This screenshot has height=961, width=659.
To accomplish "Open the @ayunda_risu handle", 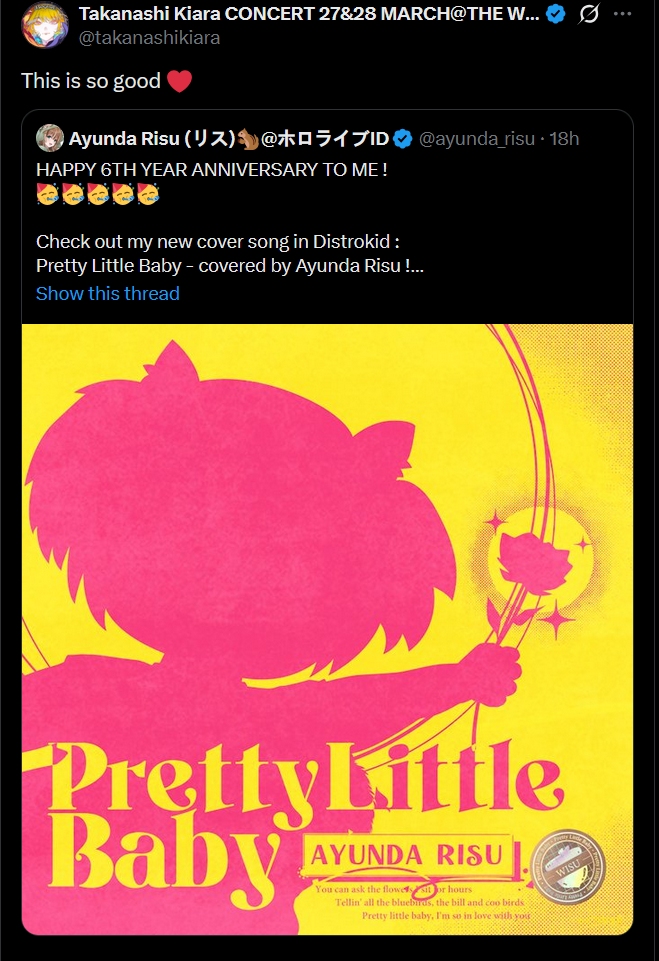I will [x=477, y=139].
